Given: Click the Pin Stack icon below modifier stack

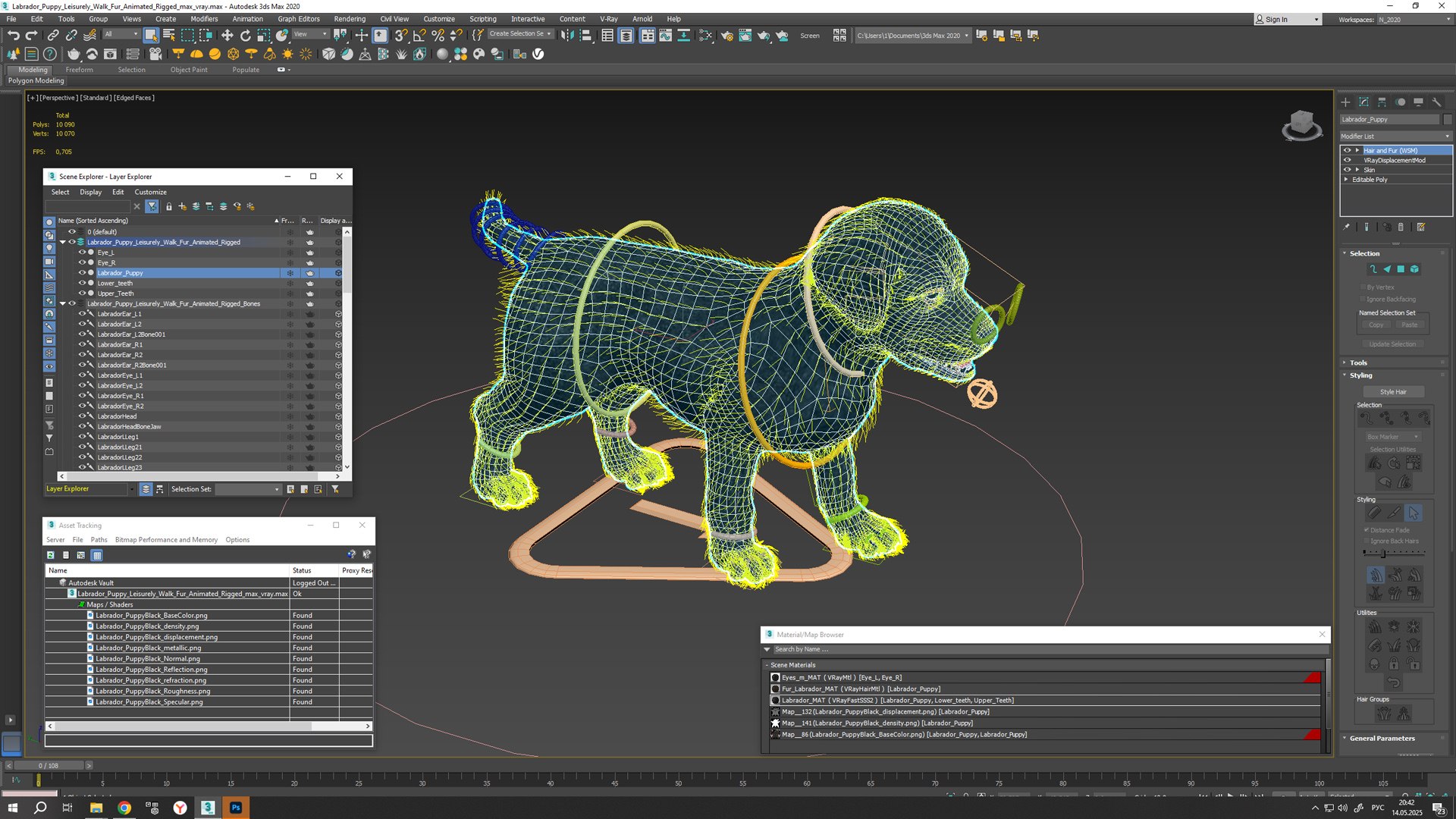Looking at the screenshot, I should pos(1347,227).
